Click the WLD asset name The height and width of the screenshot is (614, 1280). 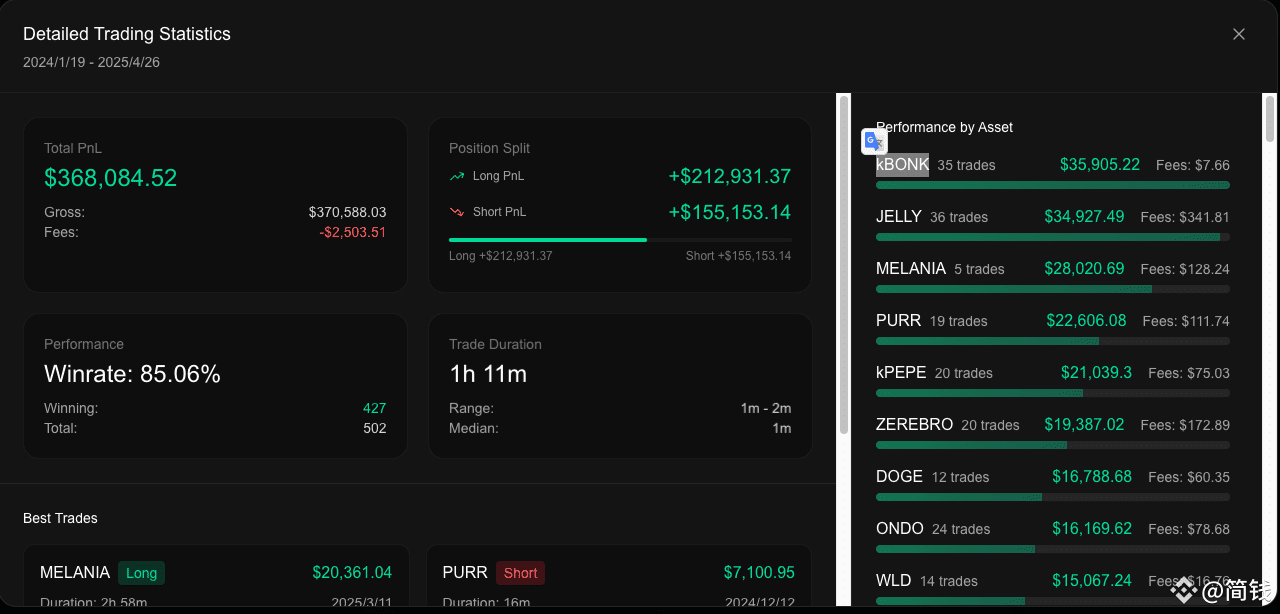point(894,581)
